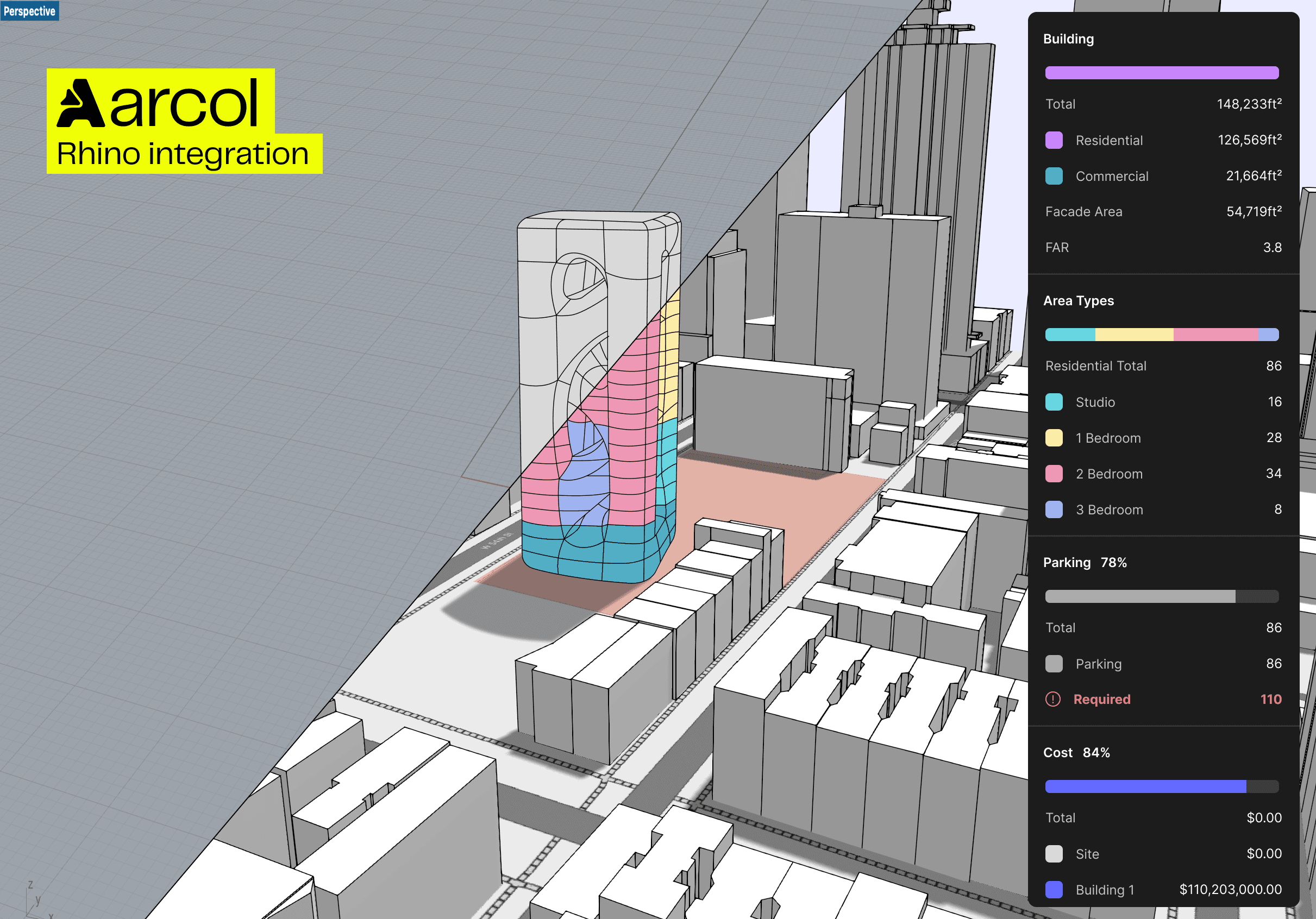Click the Building 1 cost value

coord(1230,889)
